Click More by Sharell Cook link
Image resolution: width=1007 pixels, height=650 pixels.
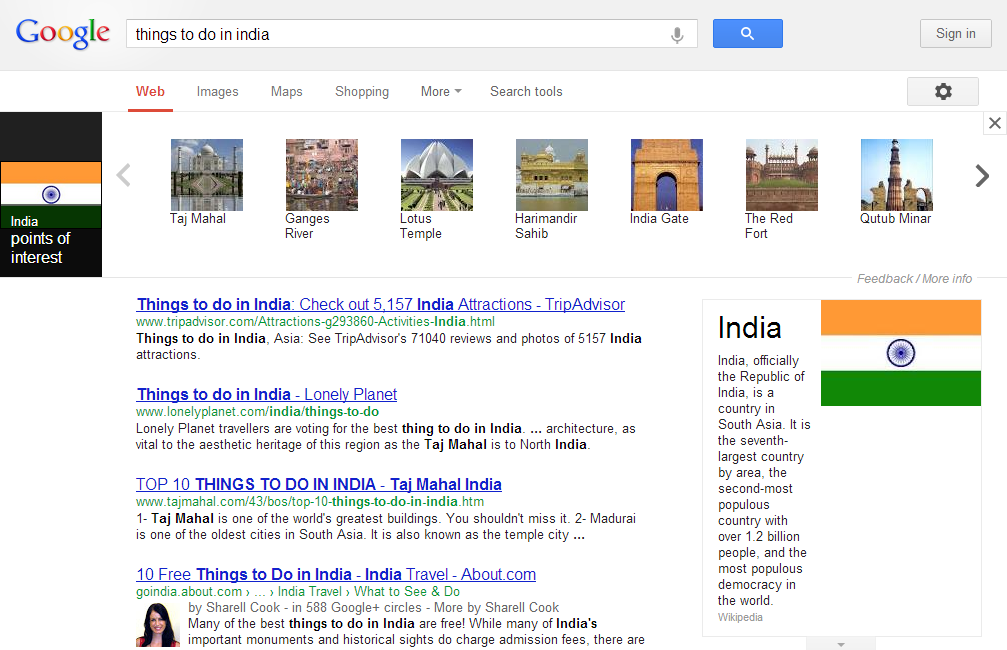tap(496, 608)
